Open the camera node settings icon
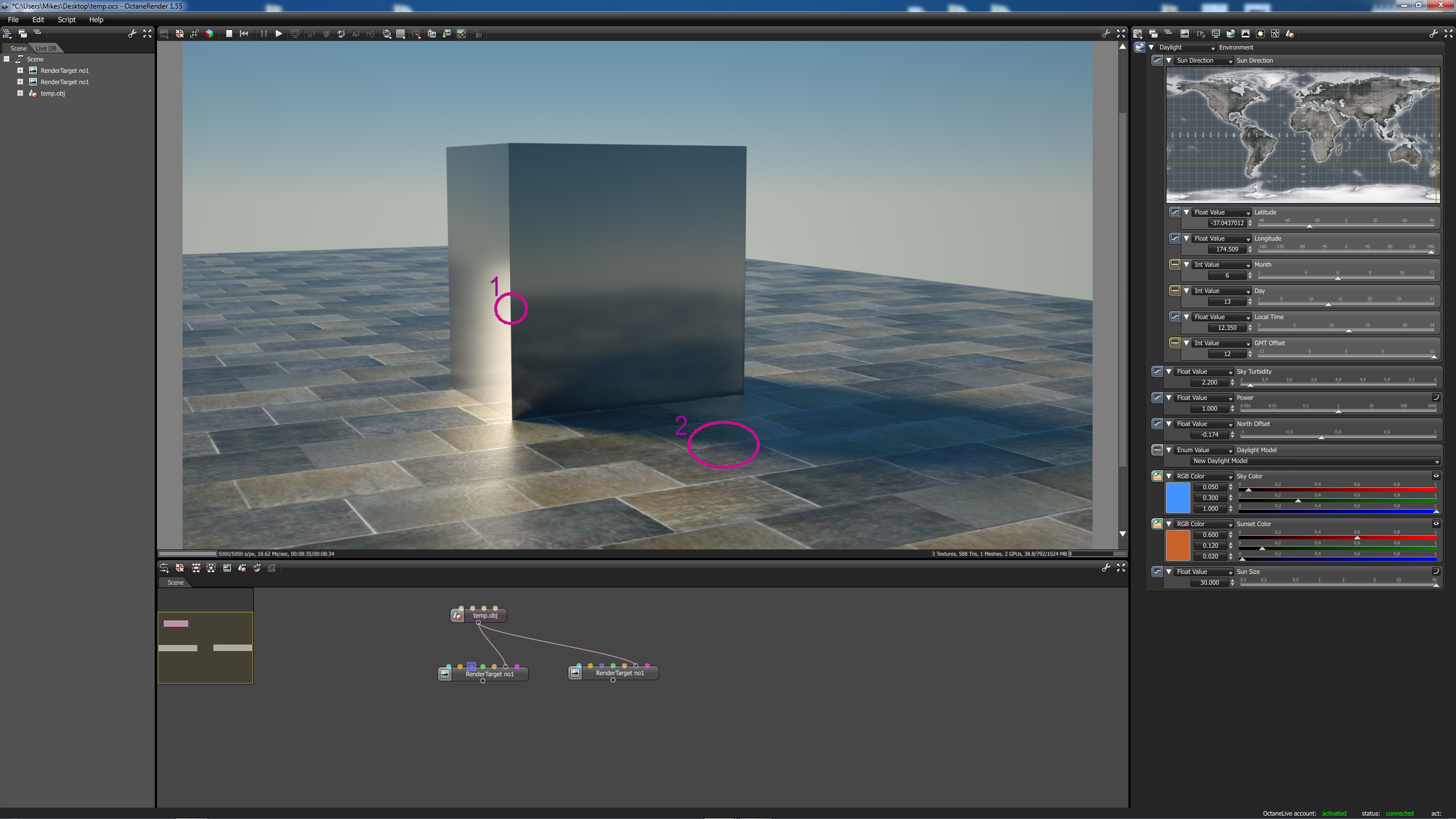 pos(1200,34)
